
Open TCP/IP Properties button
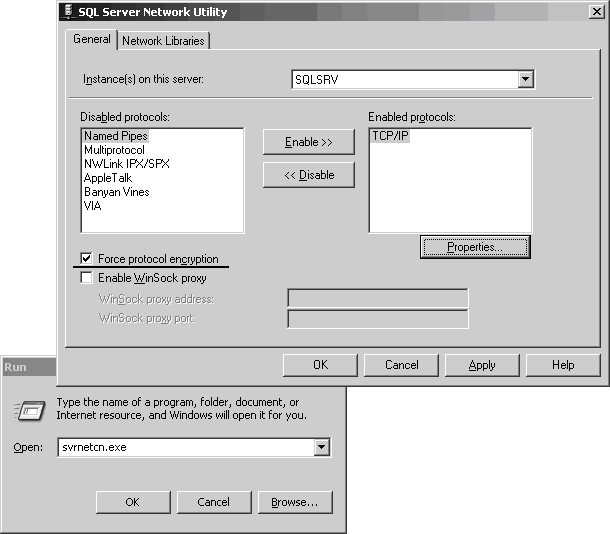tap(474, 246)
